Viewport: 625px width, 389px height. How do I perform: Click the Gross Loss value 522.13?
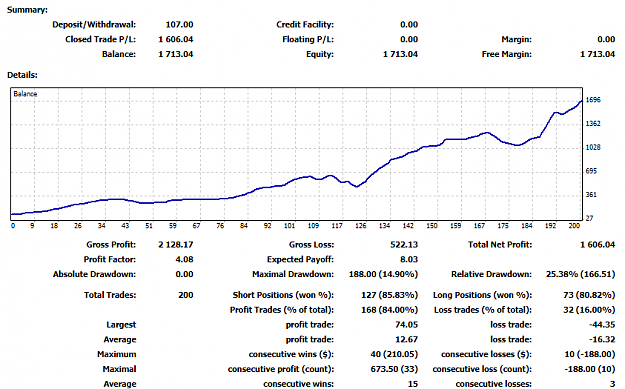coord(404,245)
